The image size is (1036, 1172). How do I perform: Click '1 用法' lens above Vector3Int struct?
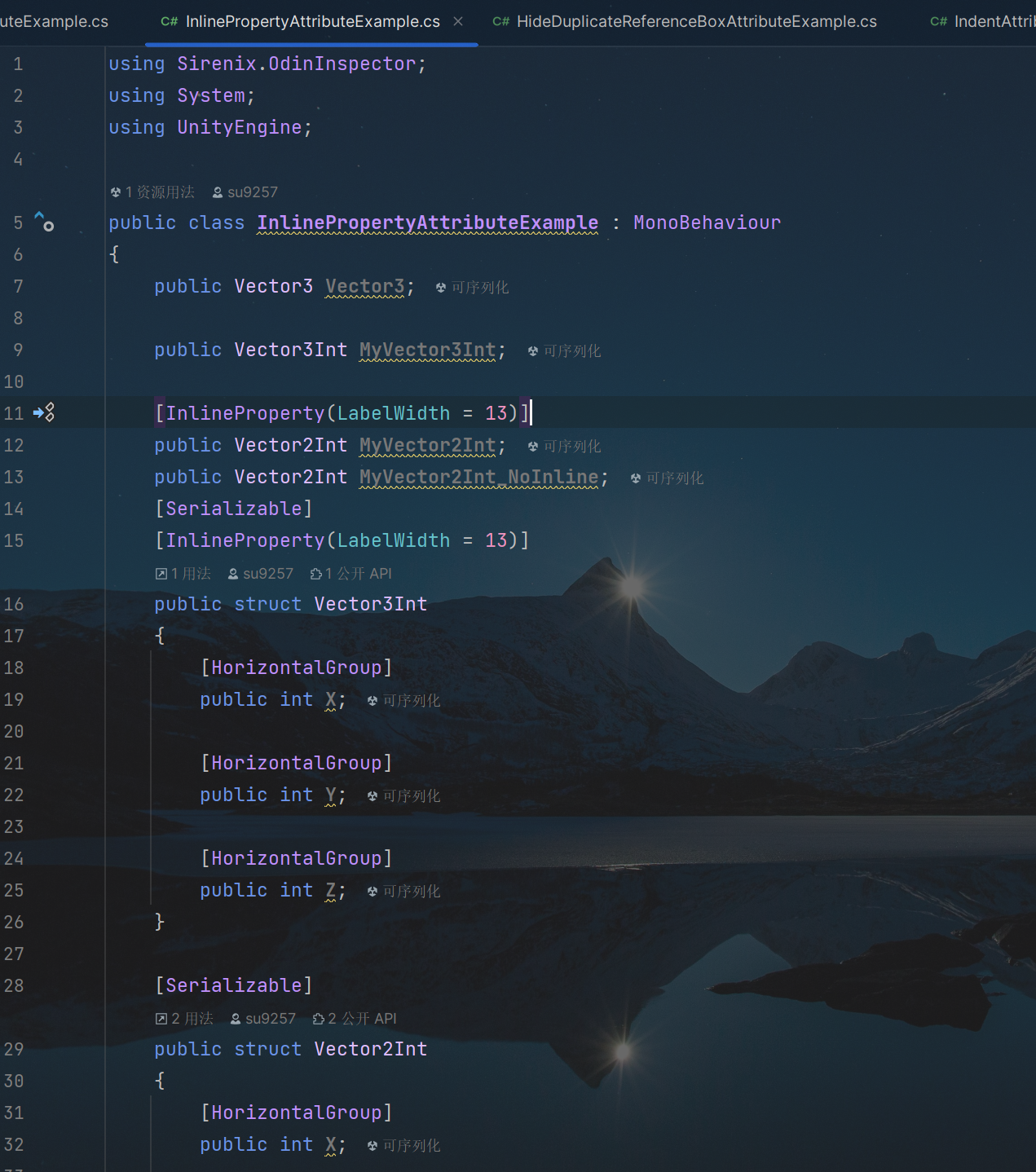[183, 574]
